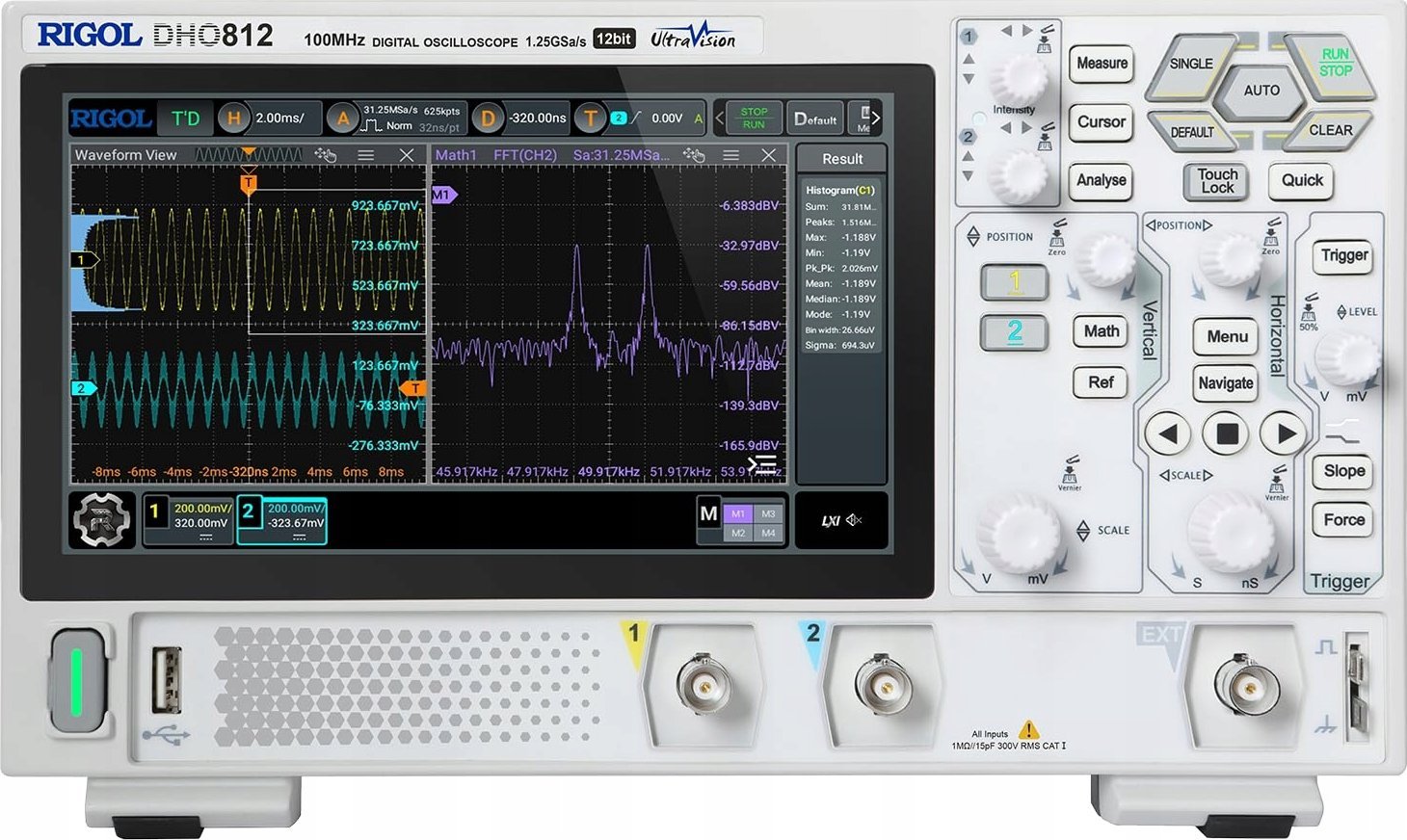Tap the touch-gesture icon in Waveform View header

coord(327,154)
